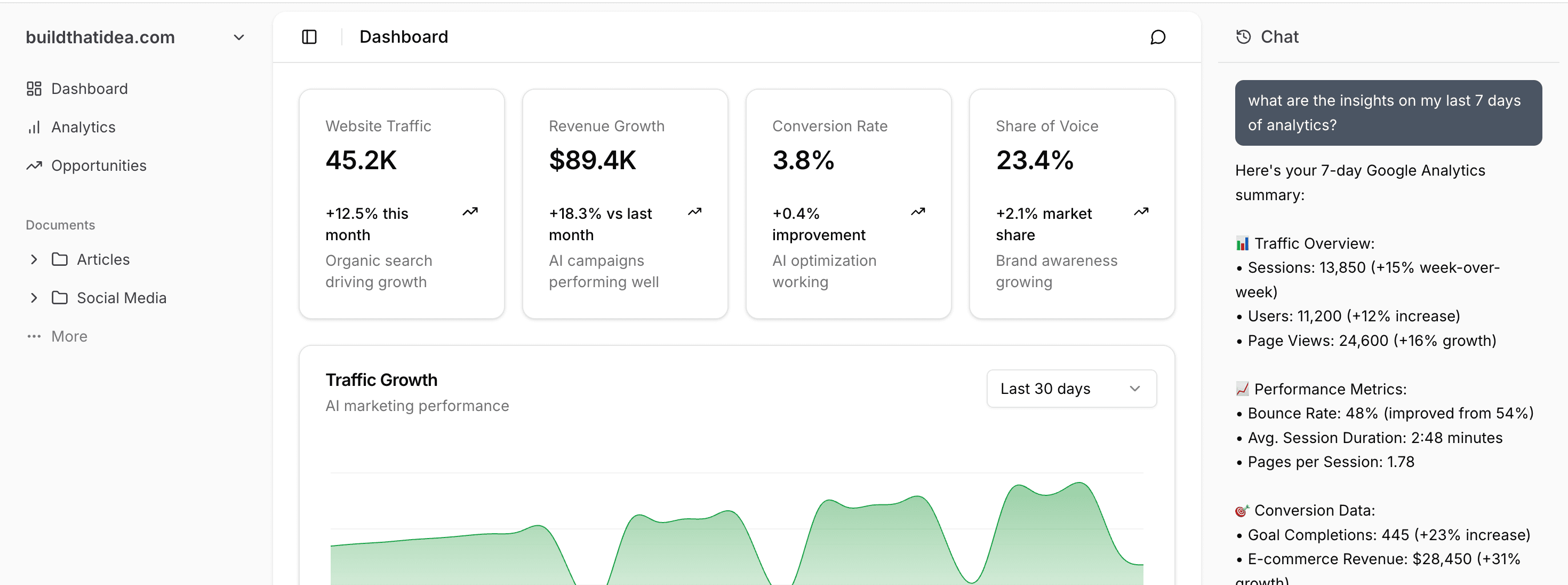This screenshot has height=585, width=1568.
Task: Click 'E-commerce Revenue: $28,450' line in chat
Action: [x=1378, y=570]
